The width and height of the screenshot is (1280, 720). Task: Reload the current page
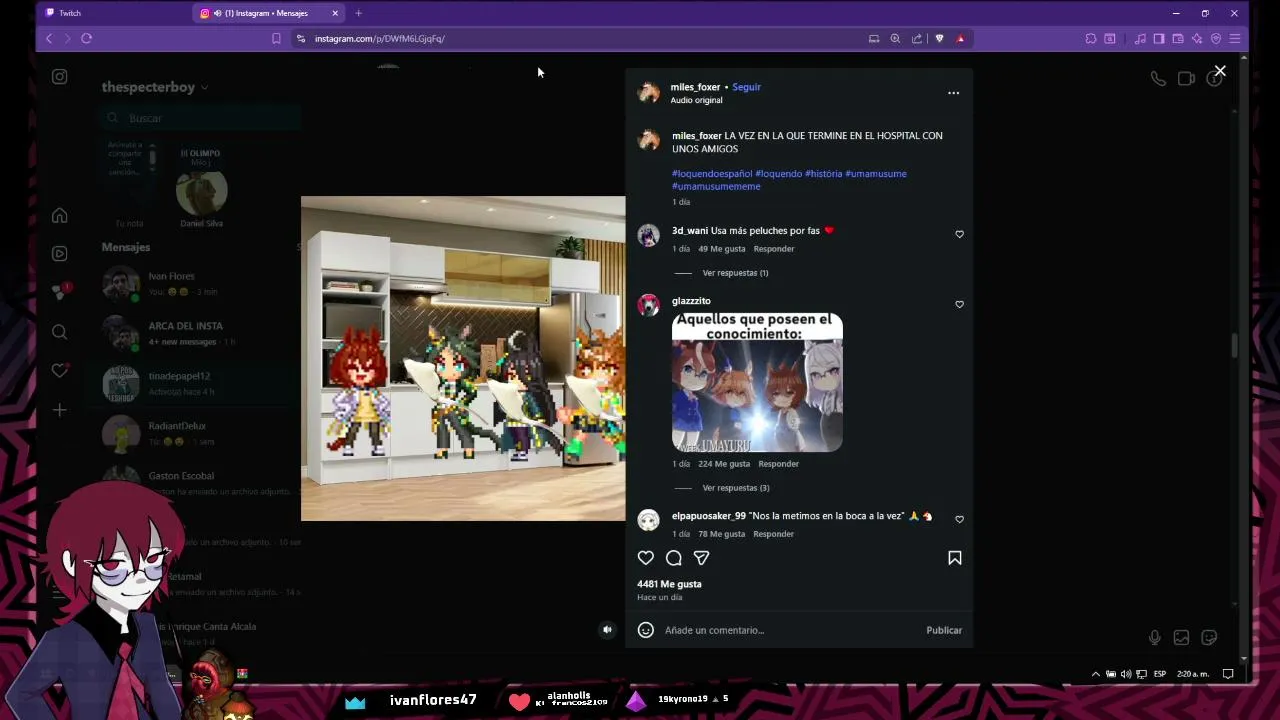(x=87, y=38)
